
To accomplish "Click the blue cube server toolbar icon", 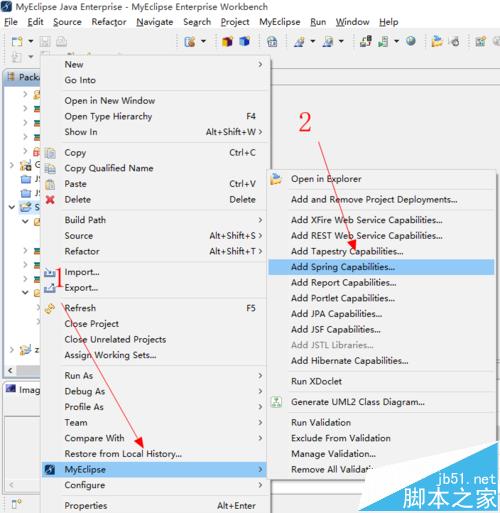I will click(245, 42).
